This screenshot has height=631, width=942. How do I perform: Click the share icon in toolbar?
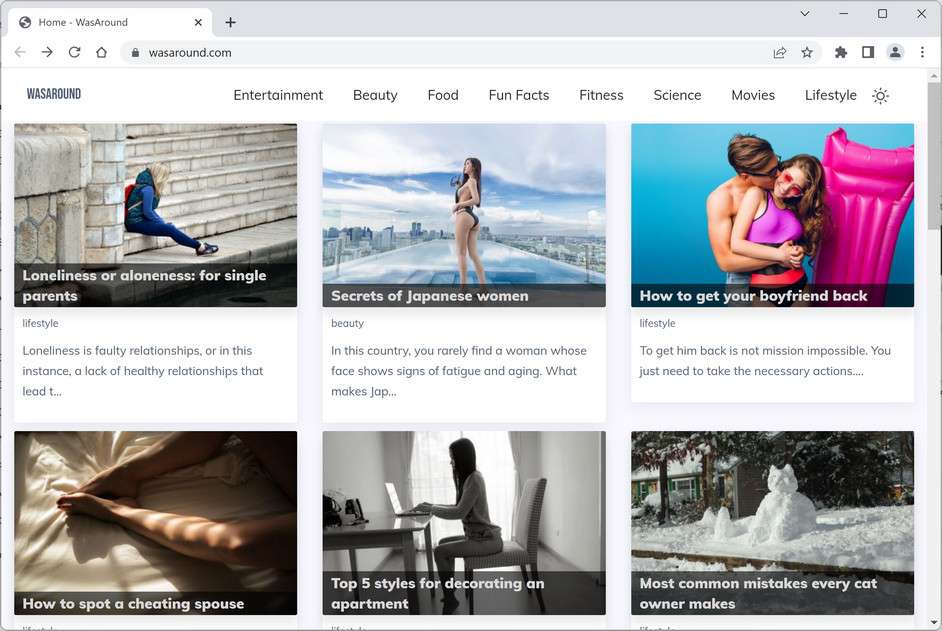coord(780,52)
